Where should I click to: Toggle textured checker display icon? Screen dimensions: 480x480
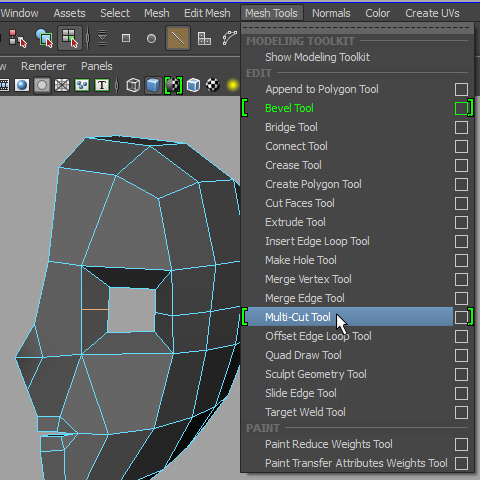[213, 85]
